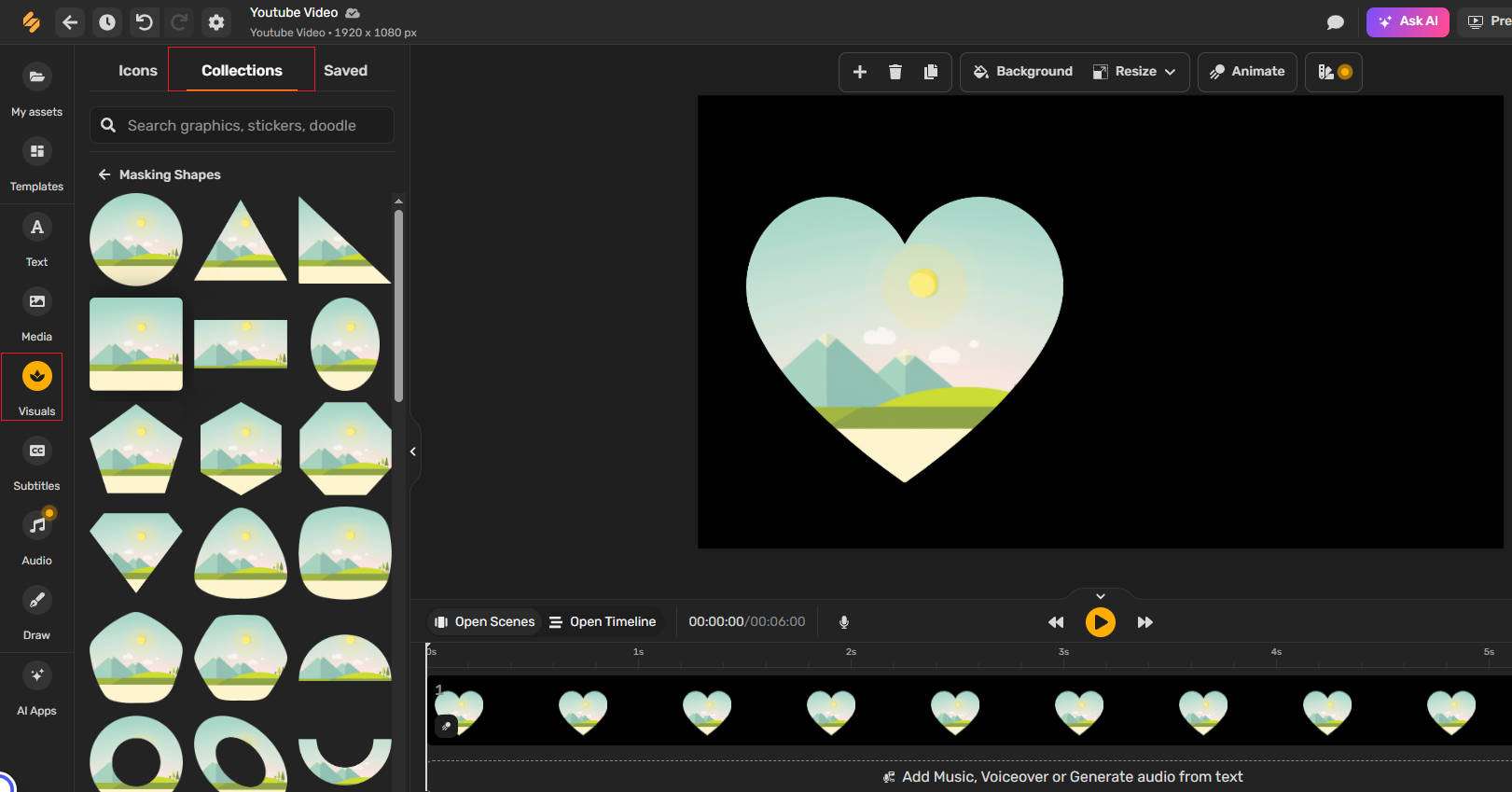Duplicate with the copy icon

(x=931, y=72)
